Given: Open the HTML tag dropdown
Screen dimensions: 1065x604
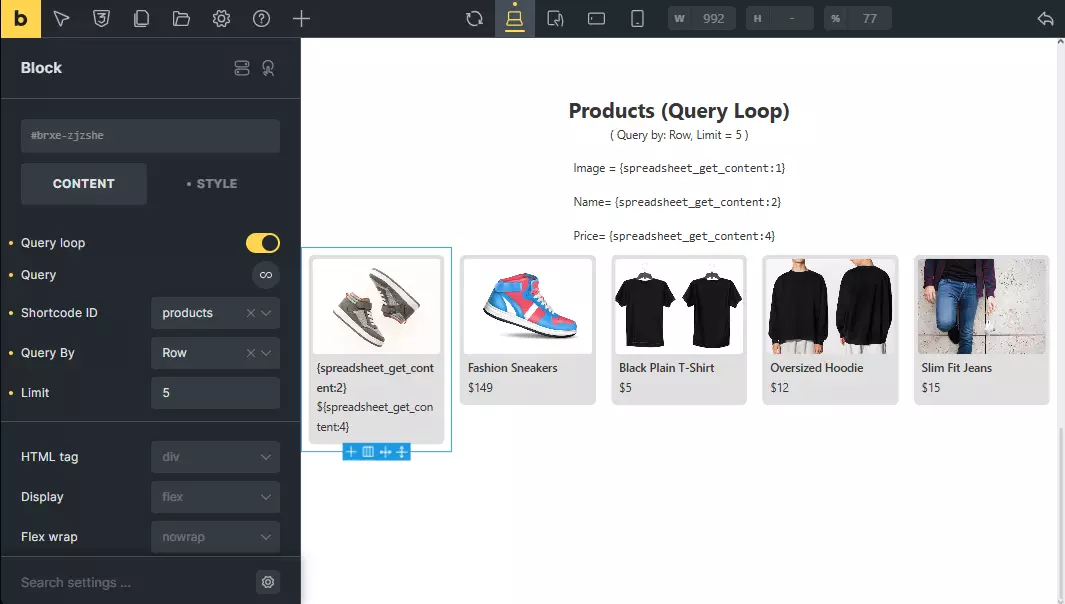Looking at the screenshot, I should point(215,457).
